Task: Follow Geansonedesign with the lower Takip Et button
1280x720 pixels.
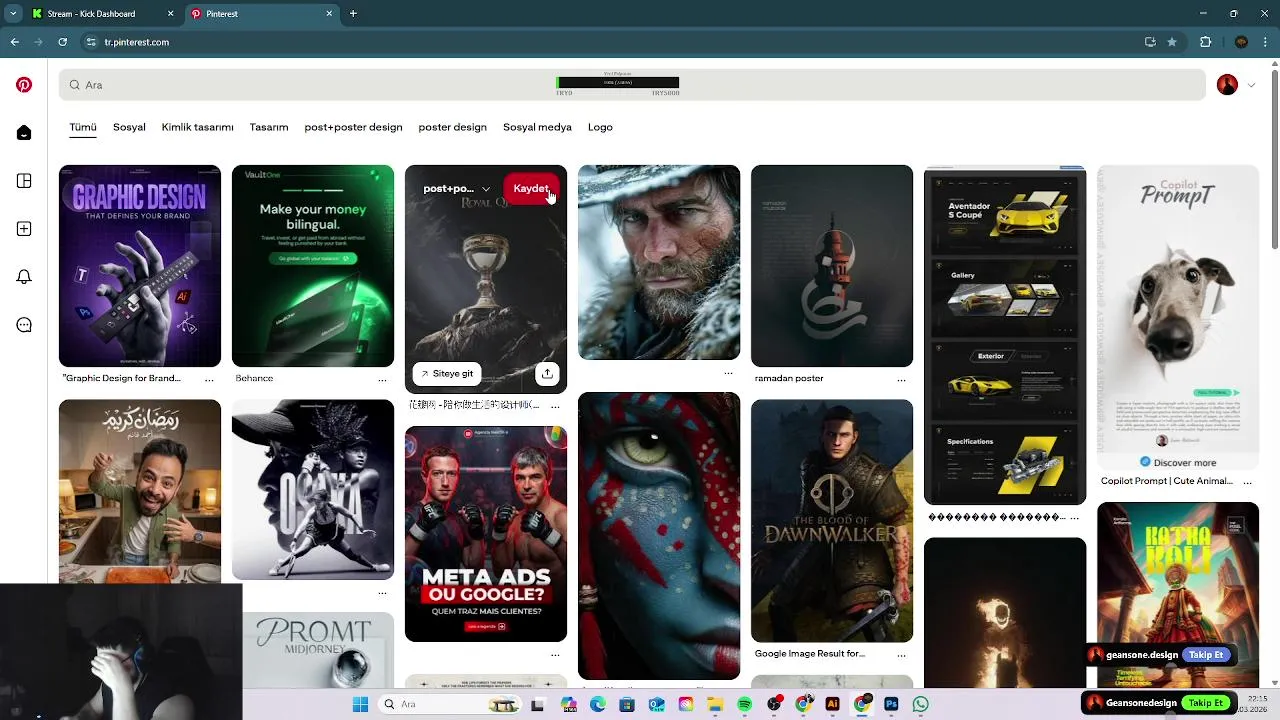Action: tap(1206, 703)
